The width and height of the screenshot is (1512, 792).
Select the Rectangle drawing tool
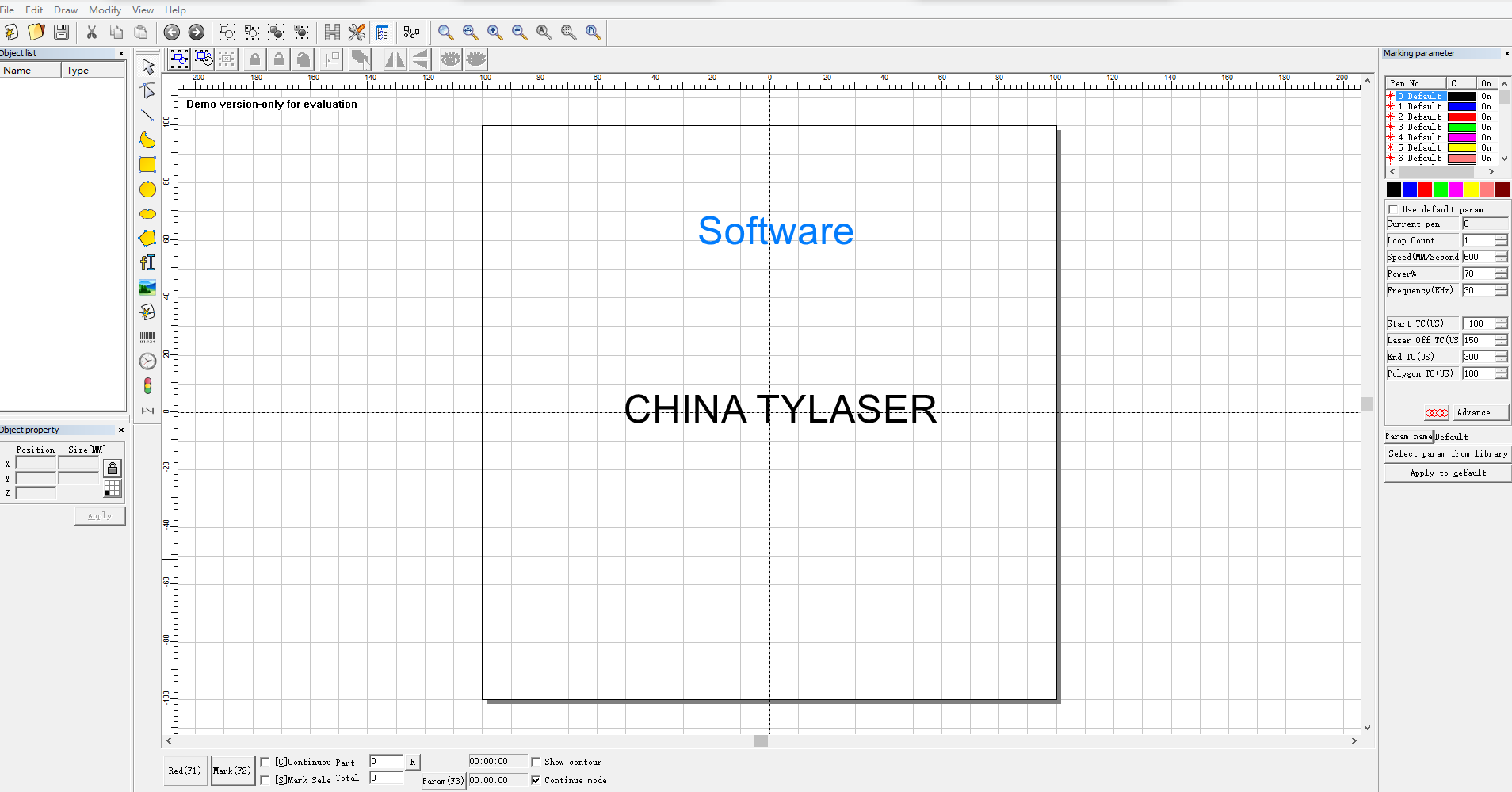point(147,164)
